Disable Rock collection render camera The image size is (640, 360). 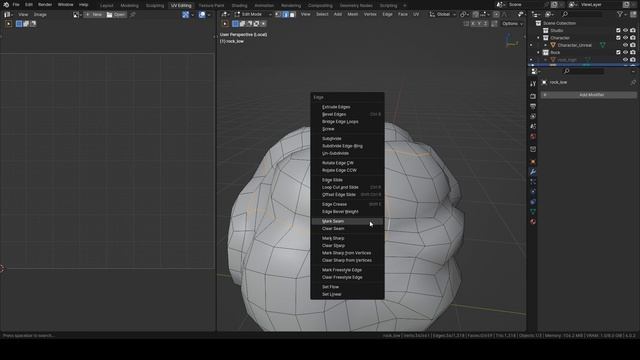pos(633,53)
